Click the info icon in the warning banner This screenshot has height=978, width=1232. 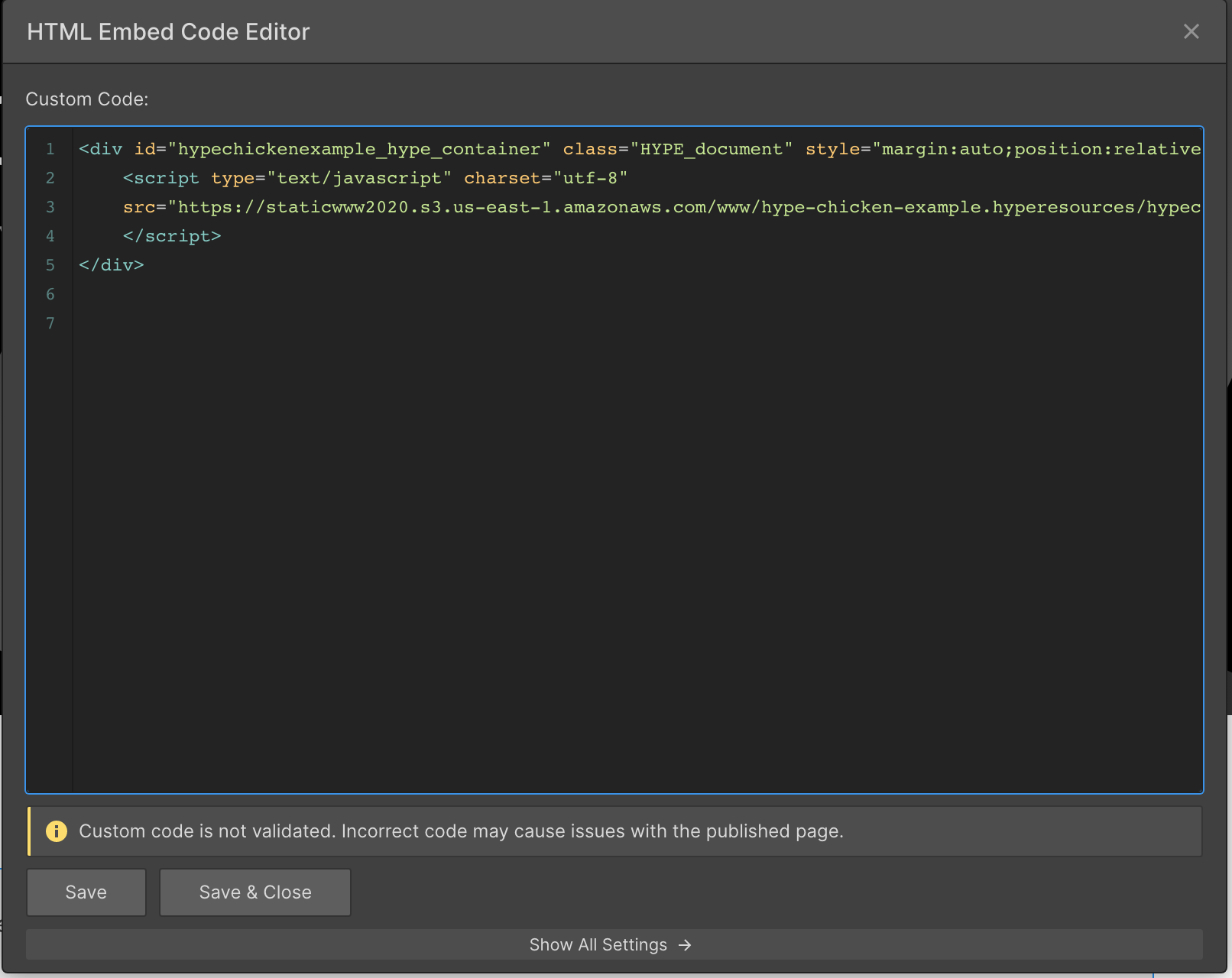point(57,831)
